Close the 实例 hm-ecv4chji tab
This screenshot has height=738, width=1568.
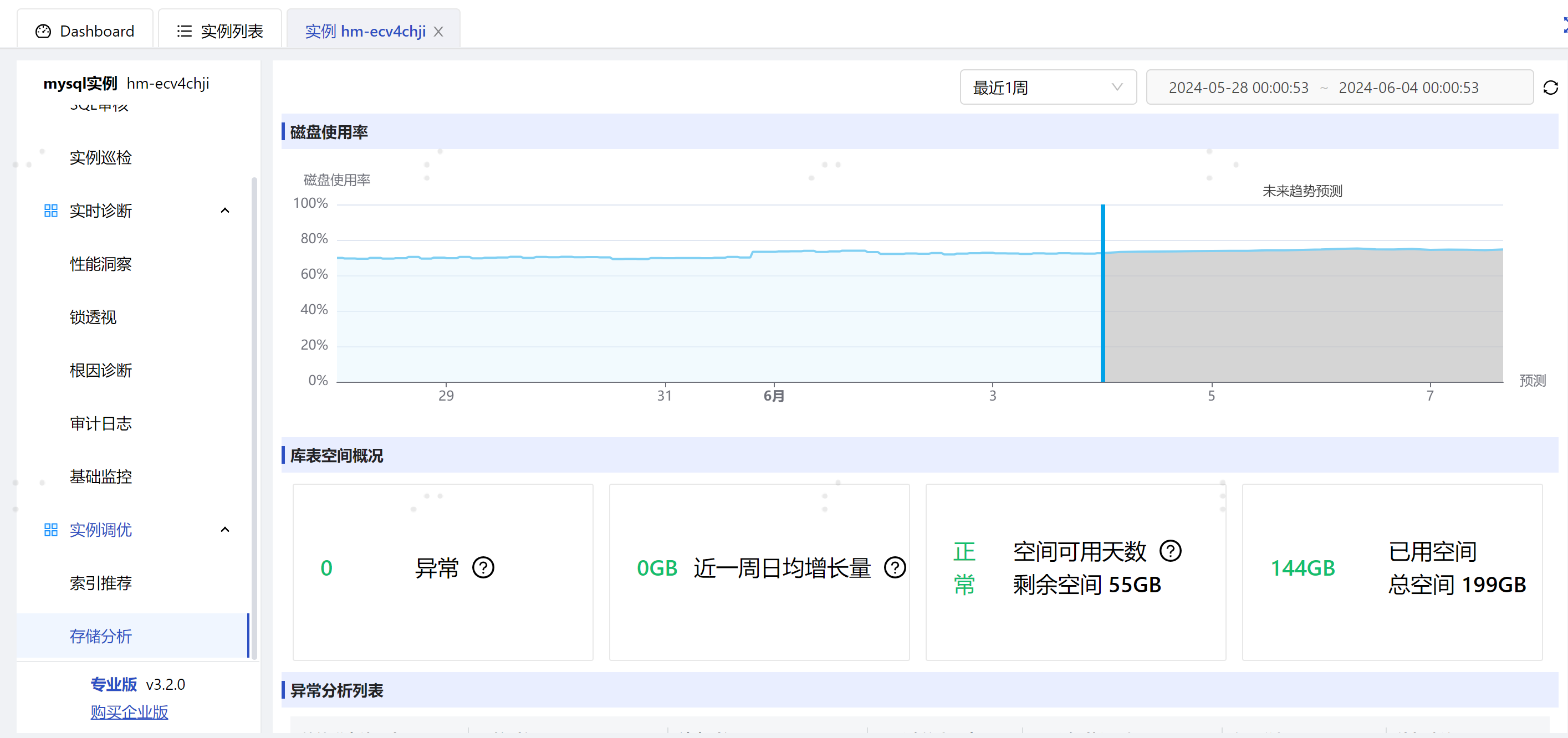[x=439, y=31]
